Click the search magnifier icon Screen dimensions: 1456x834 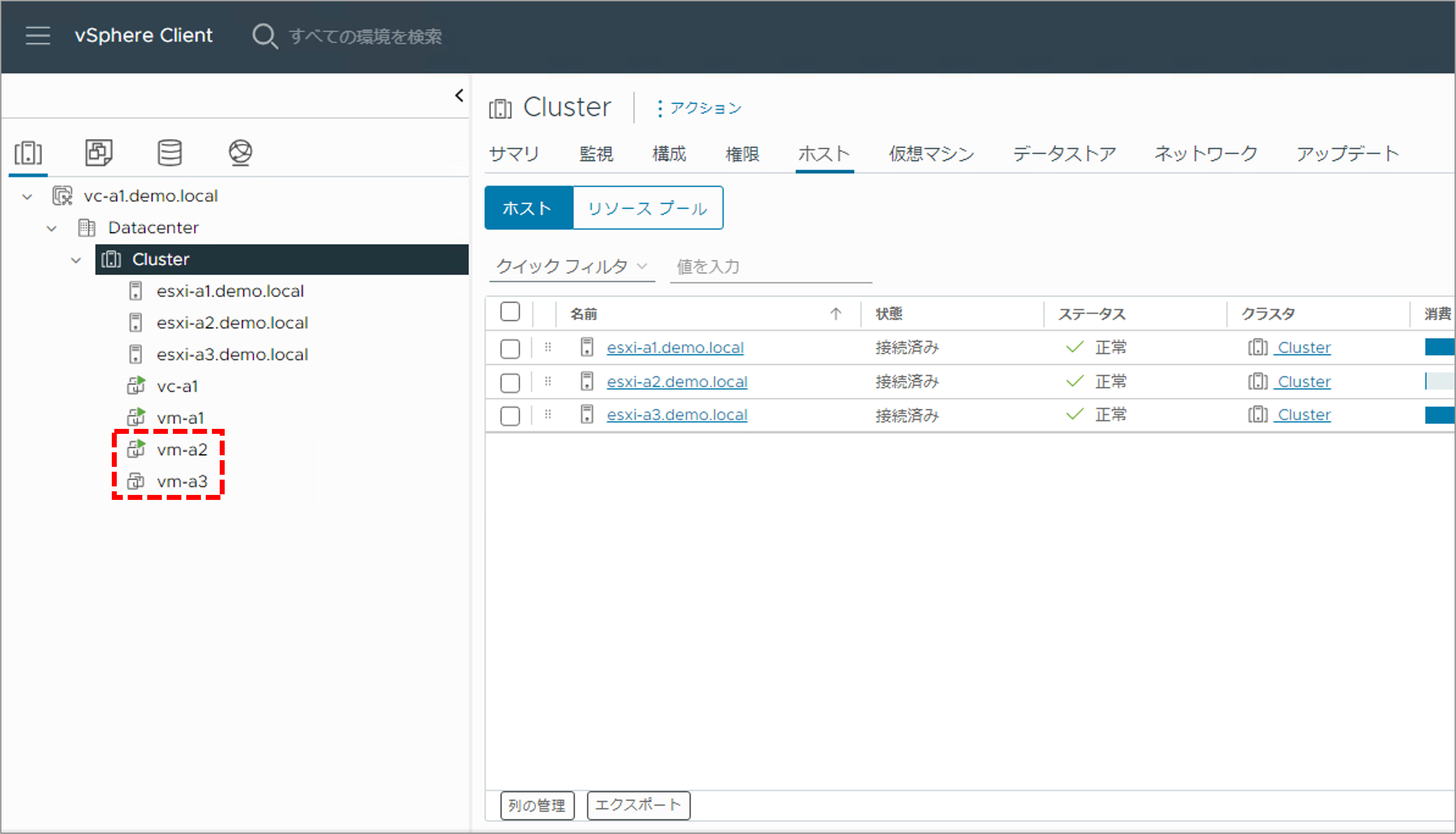tap(265, 36)
